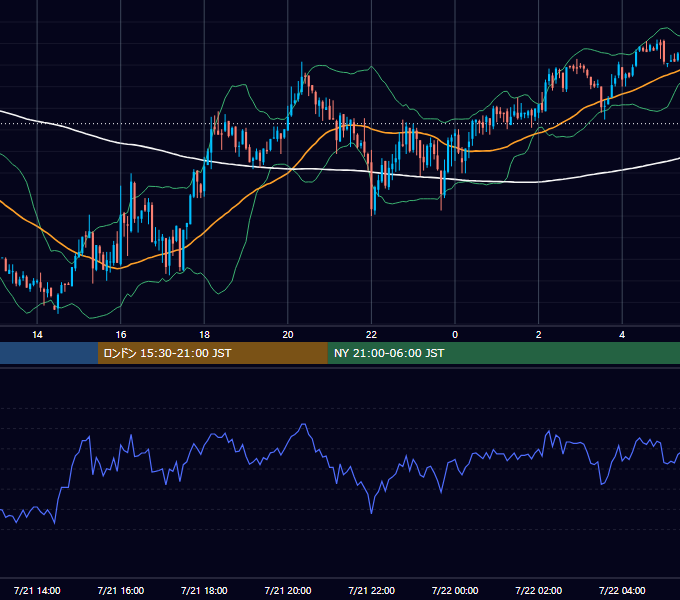680x600 pixels.
Task: Click the 7/21 22:00 time label
Action: pos(371,590)
